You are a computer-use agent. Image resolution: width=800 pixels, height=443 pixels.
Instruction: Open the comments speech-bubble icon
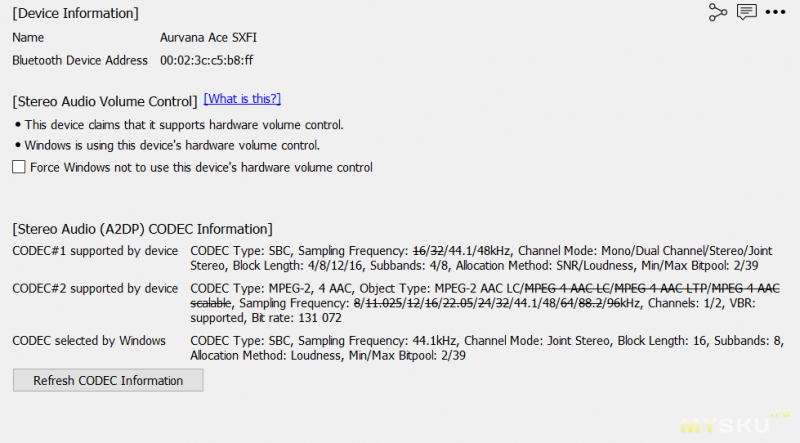point(746,12)
